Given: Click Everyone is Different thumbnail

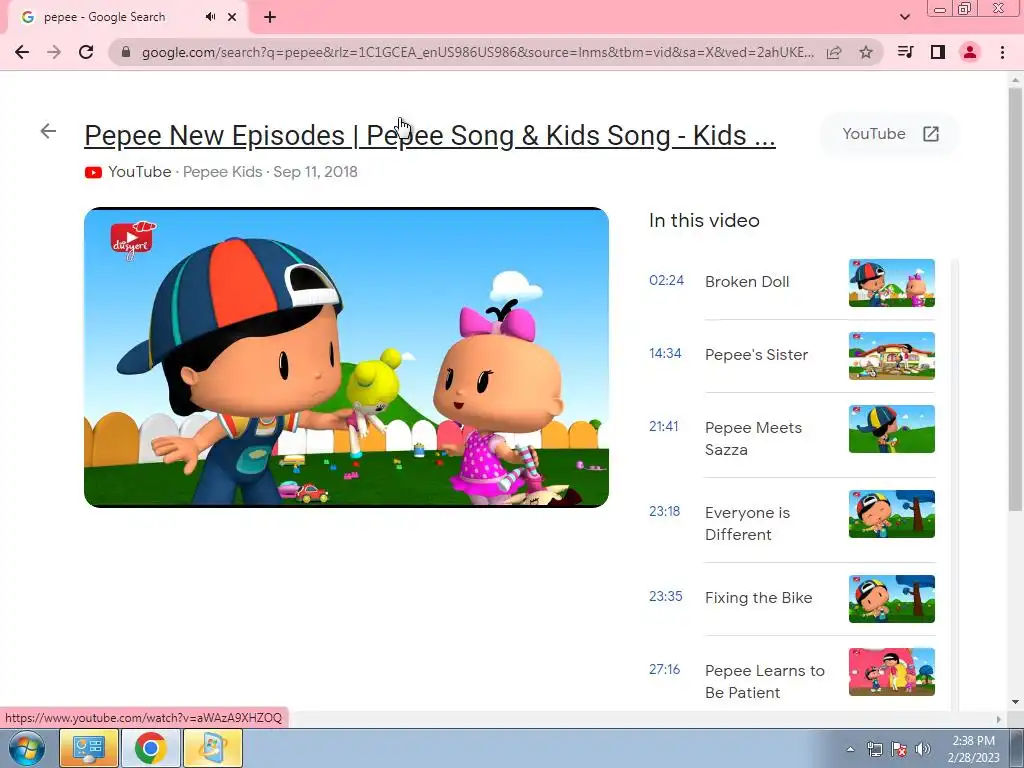Looking at the screenshot, I should [x=891, y=514].
